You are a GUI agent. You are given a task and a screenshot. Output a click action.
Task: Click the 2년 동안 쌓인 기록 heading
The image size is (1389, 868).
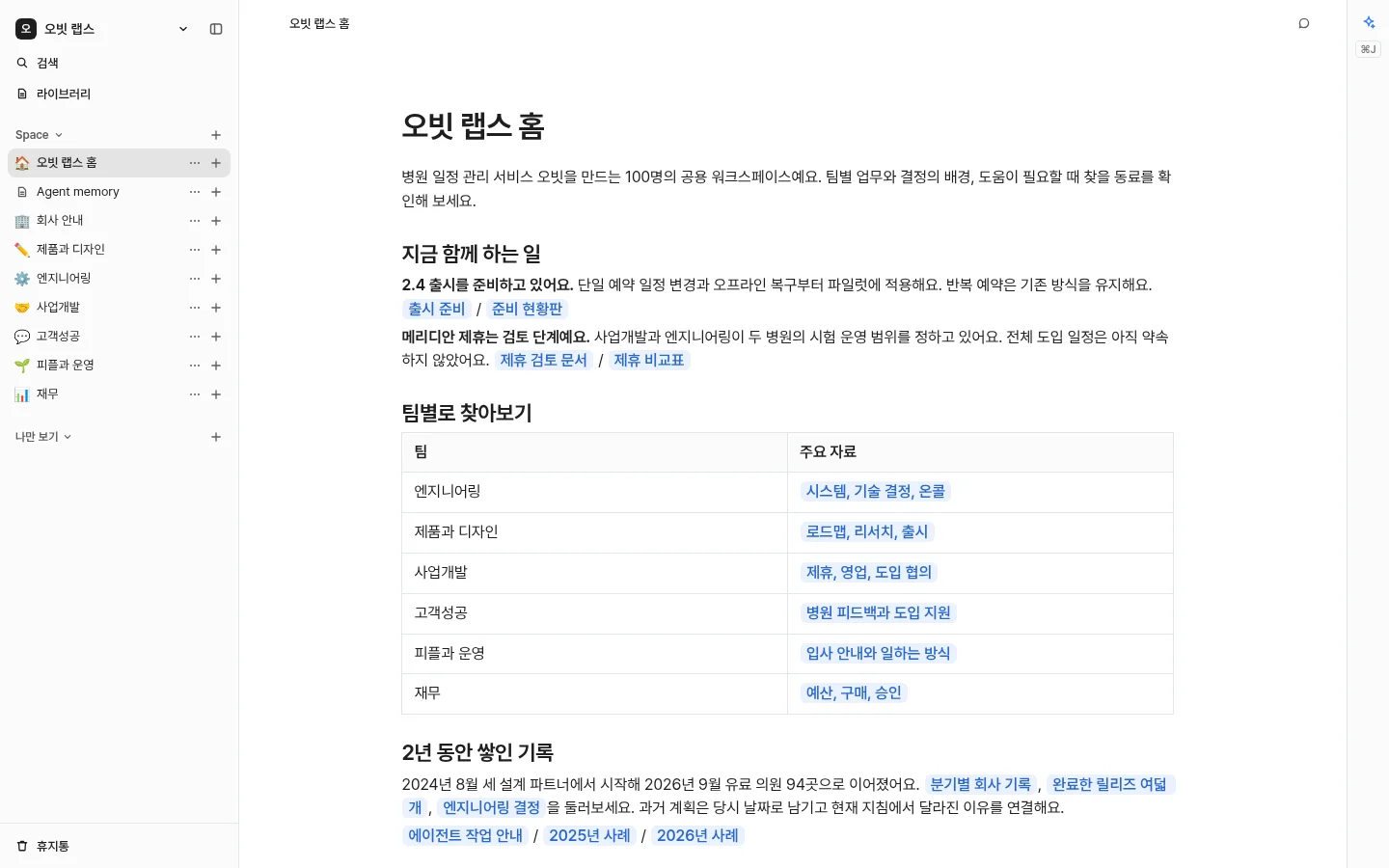(x=477, y=752)
